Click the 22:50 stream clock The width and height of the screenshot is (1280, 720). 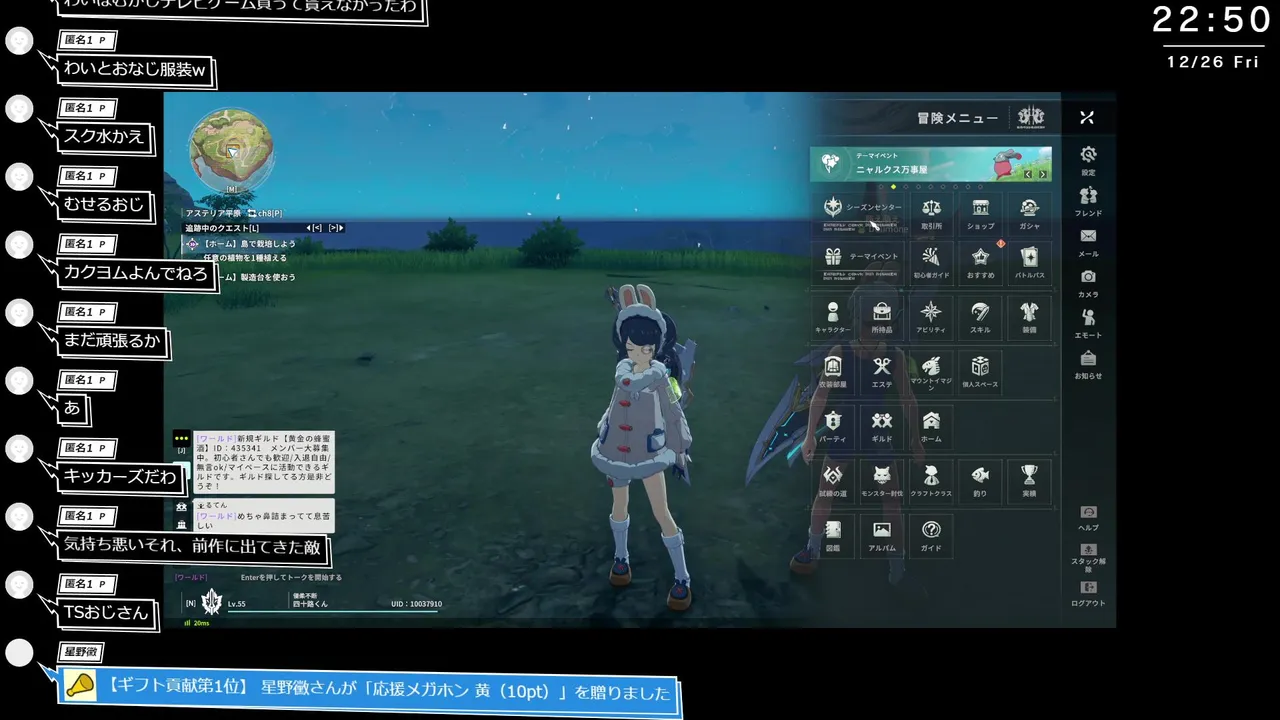(1211, 20)
